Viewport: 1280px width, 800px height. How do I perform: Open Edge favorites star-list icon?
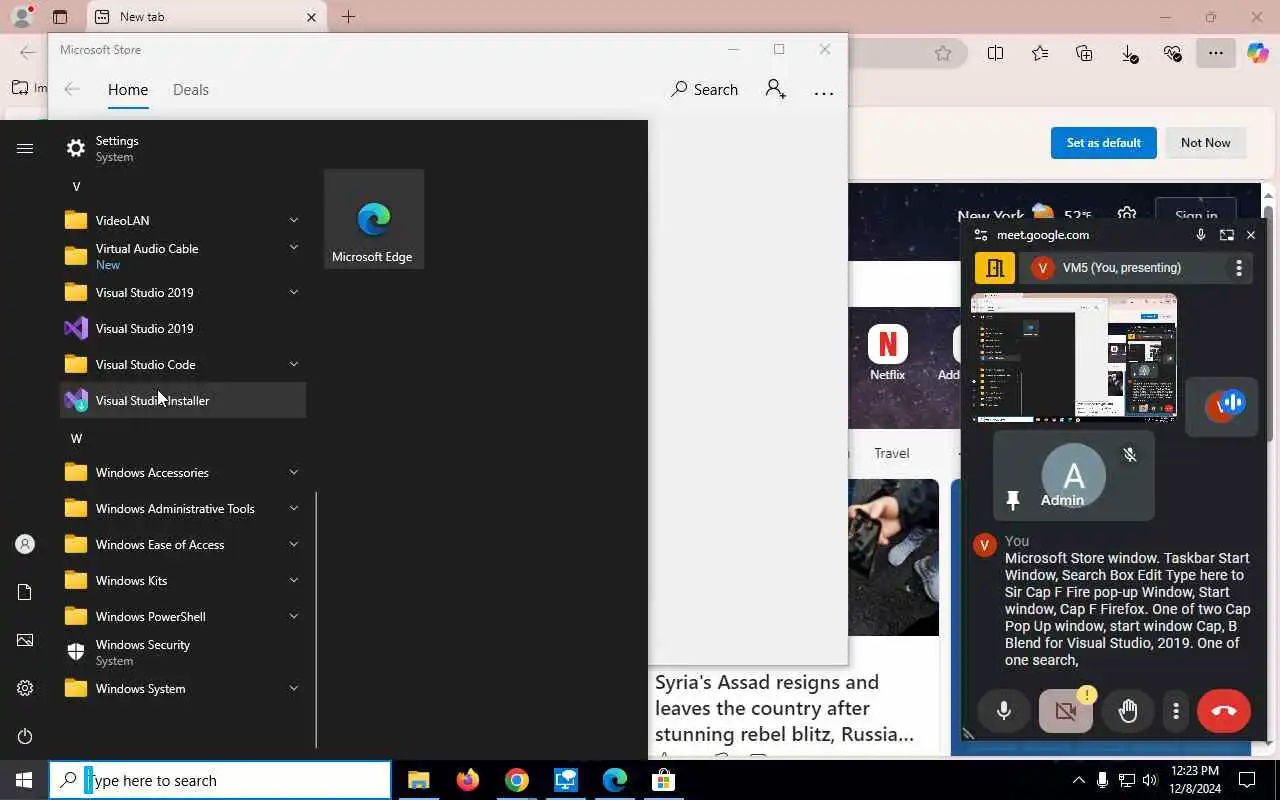(1040, 54)
